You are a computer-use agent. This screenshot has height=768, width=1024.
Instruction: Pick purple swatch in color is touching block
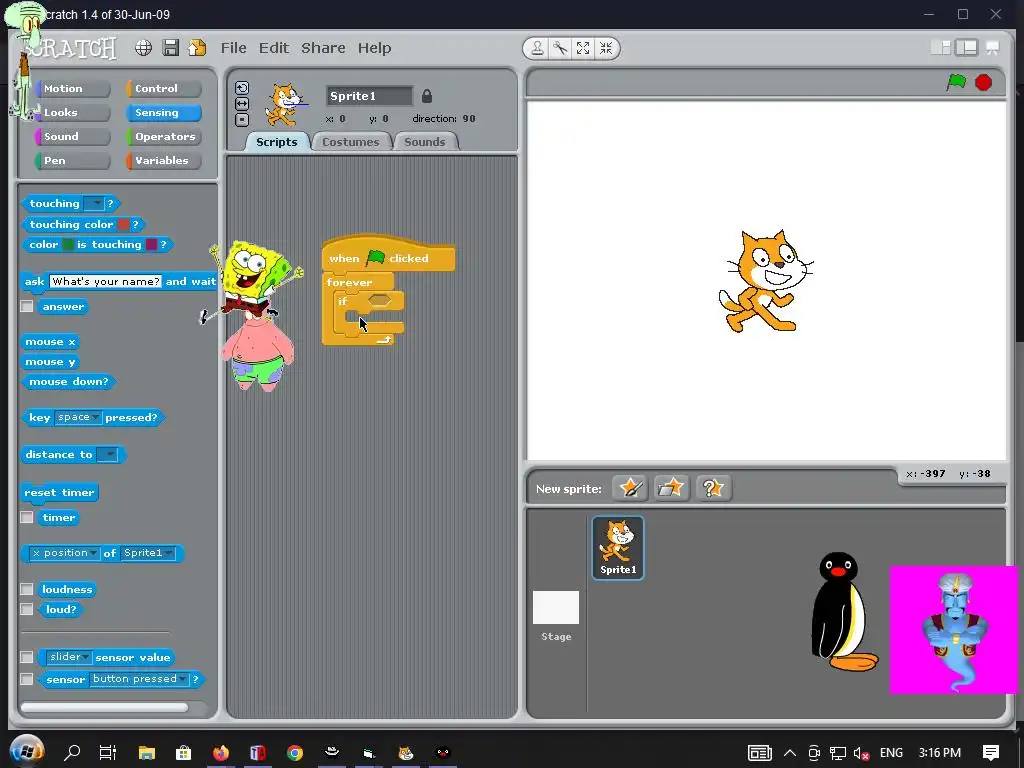[x=152, y=245]
